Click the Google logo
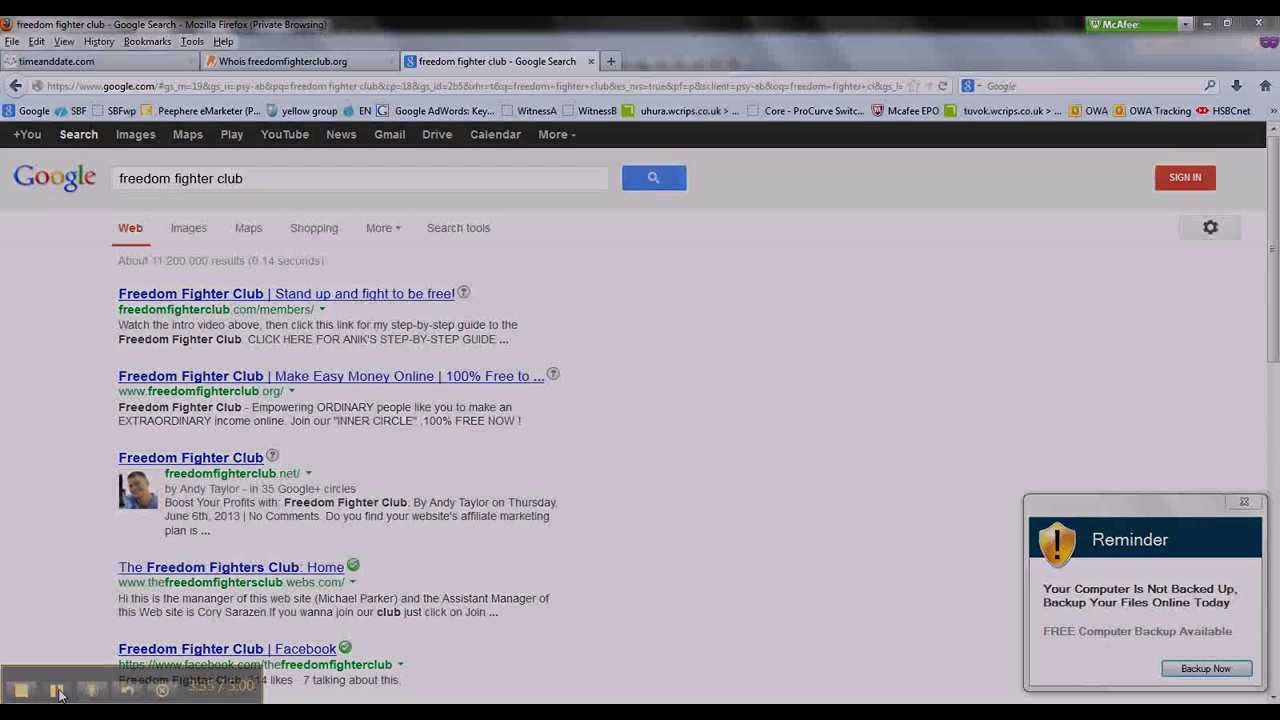The image size is (1280, 720). point(55,178)
